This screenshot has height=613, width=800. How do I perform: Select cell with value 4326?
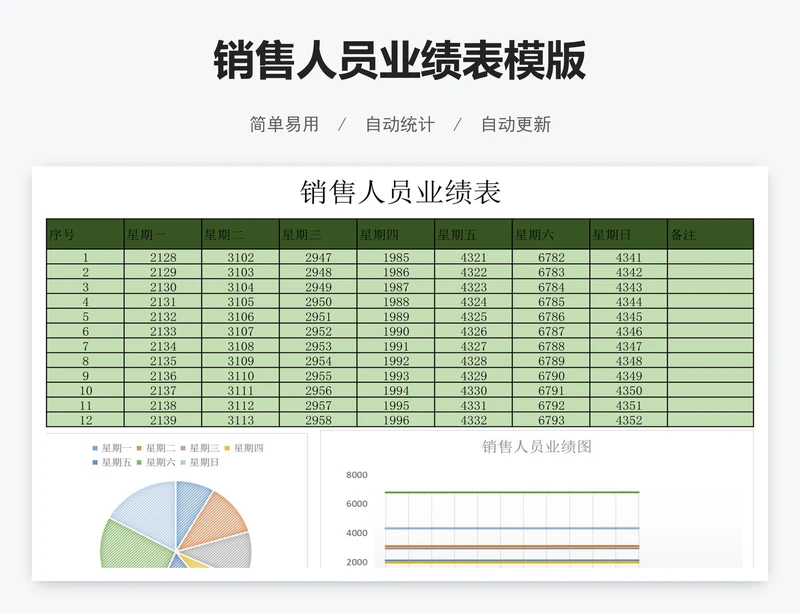coord(473,331)
